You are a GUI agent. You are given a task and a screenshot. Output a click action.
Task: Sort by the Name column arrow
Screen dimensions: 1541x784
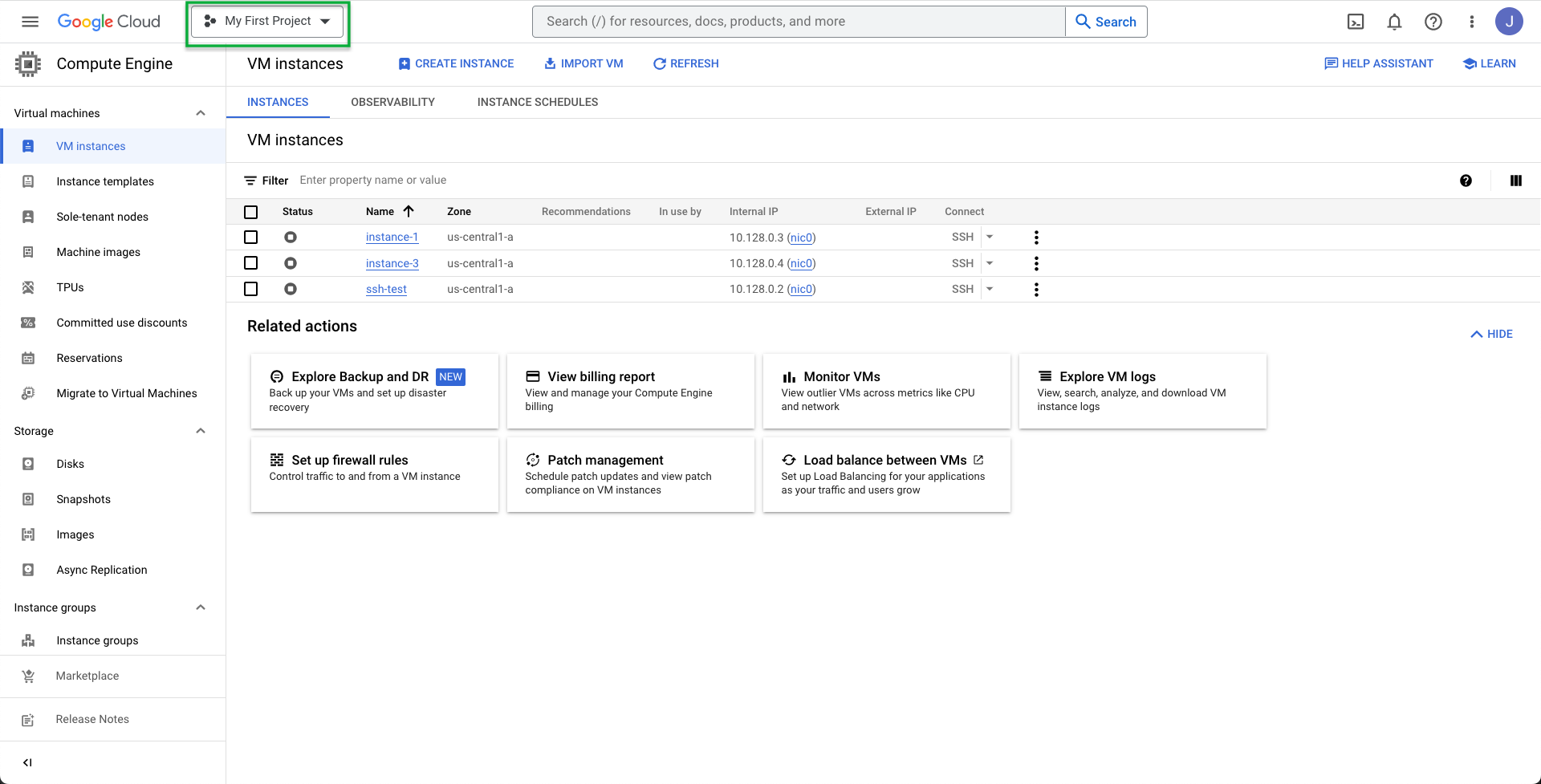tap(409, 211)
